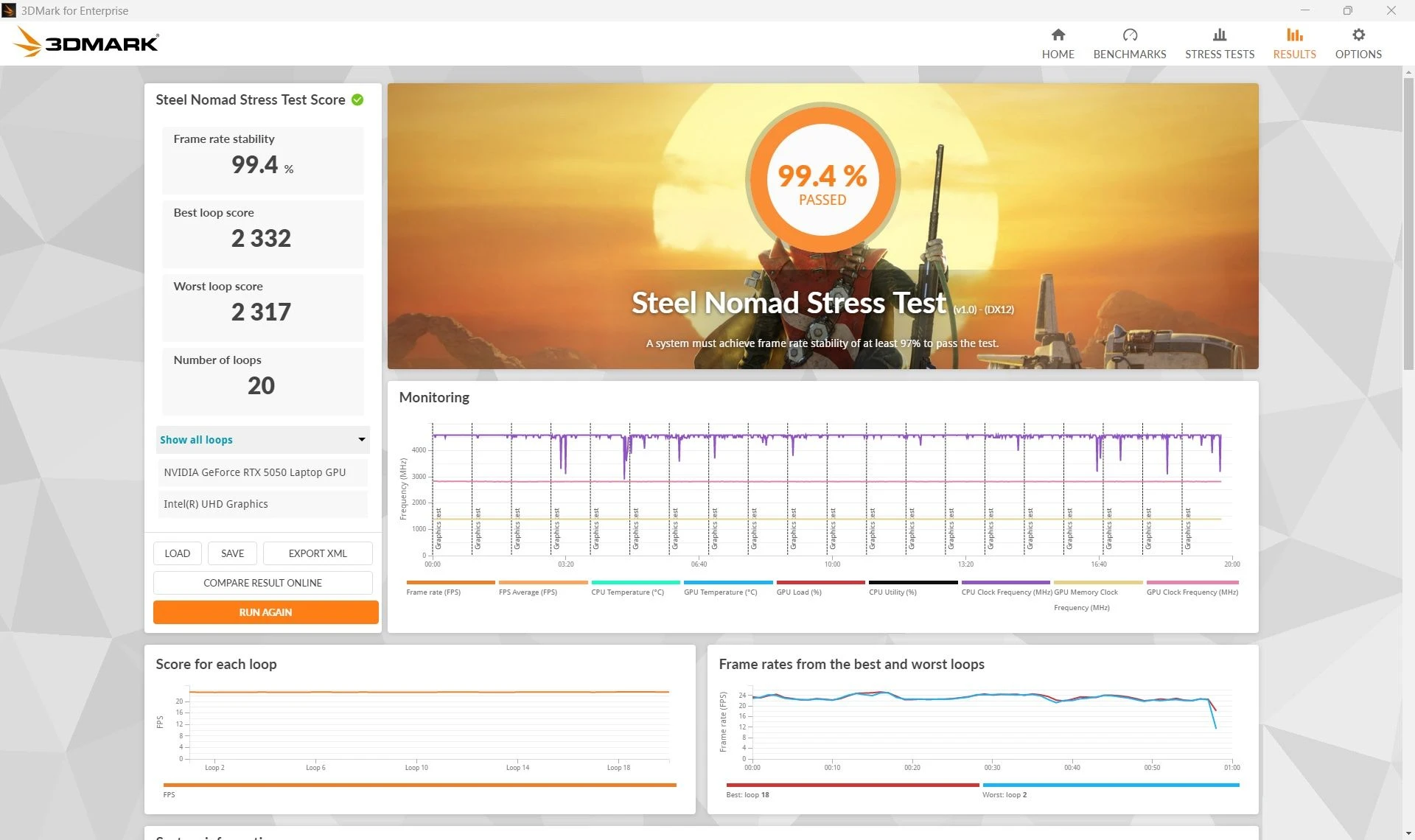The width and height of the screenshot is (1415, 840).
Task: Expand the Show all loops dropdown
Action: tap(263, 440)
